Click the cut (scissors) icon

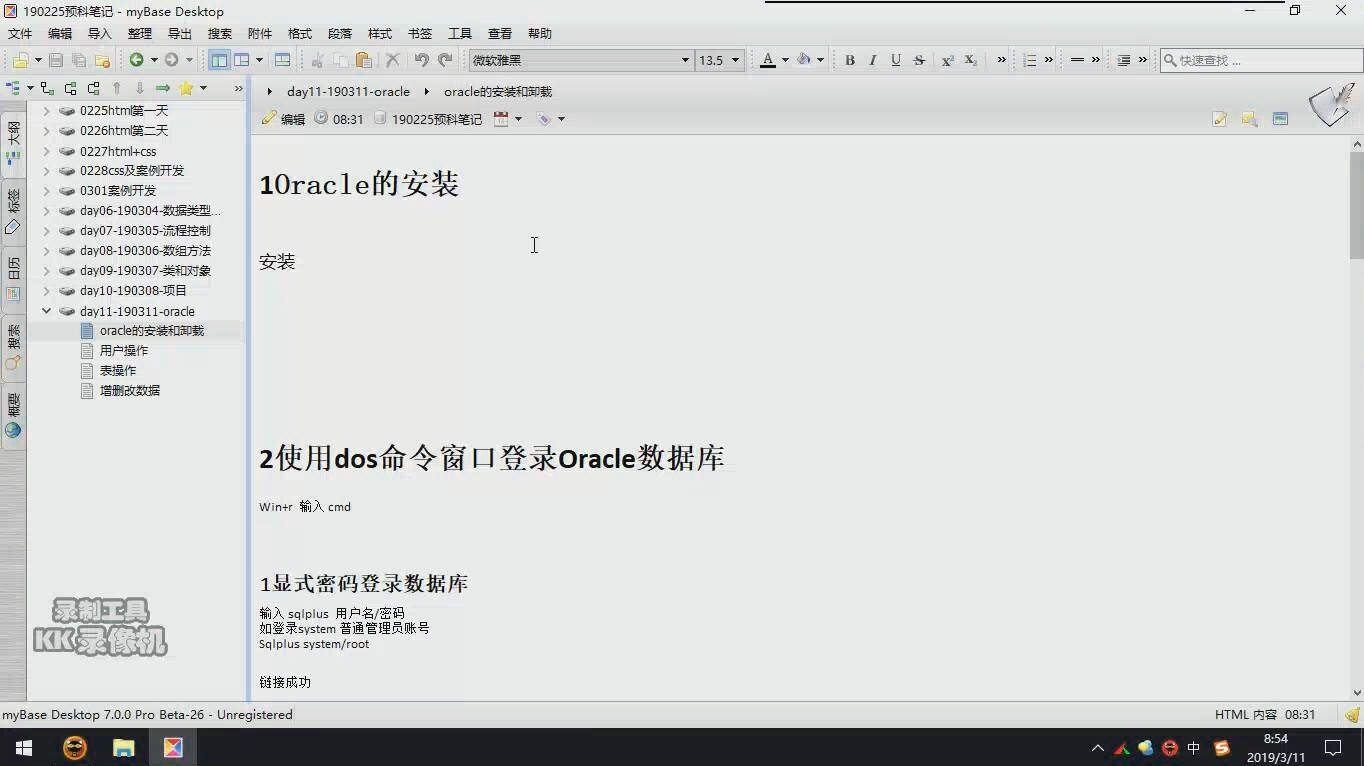(x=318, y=60)
